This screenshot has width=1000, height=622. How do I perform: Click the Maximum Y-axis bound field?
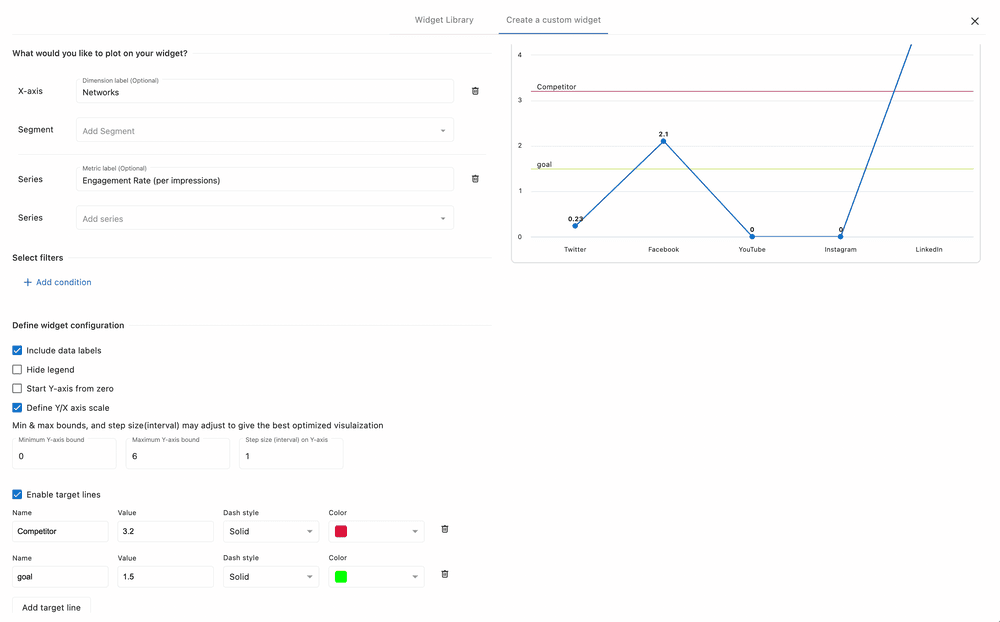(x=177, y=457)
